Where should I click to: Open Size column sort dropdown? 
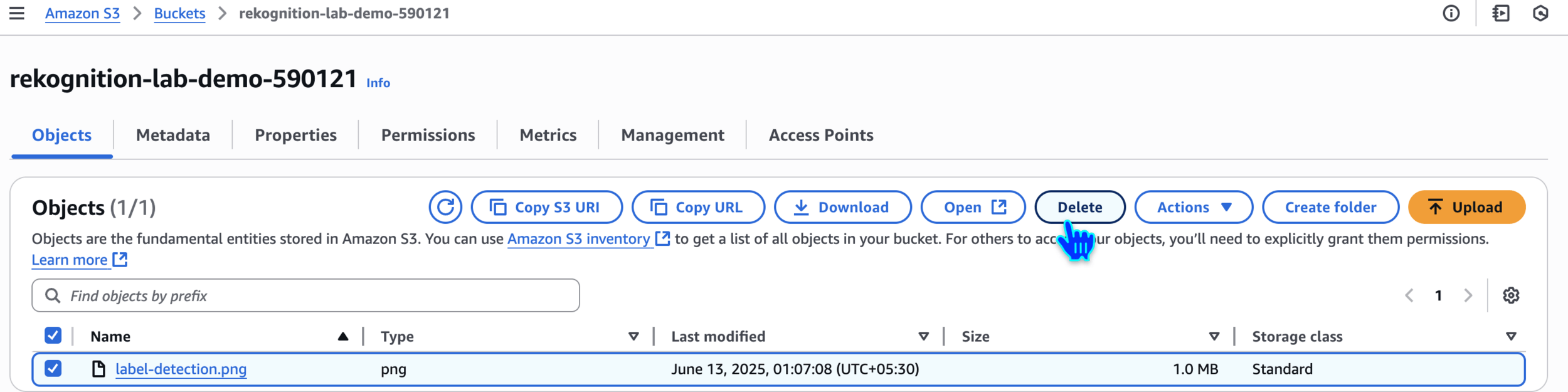(1214, 337)
